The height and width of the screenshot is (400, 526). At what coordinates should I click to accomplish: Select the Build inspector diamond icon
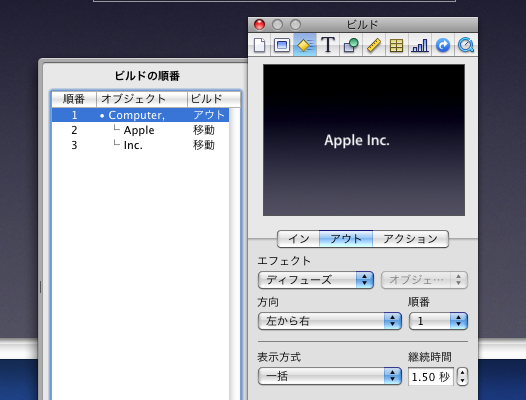(x=305, y=45)
